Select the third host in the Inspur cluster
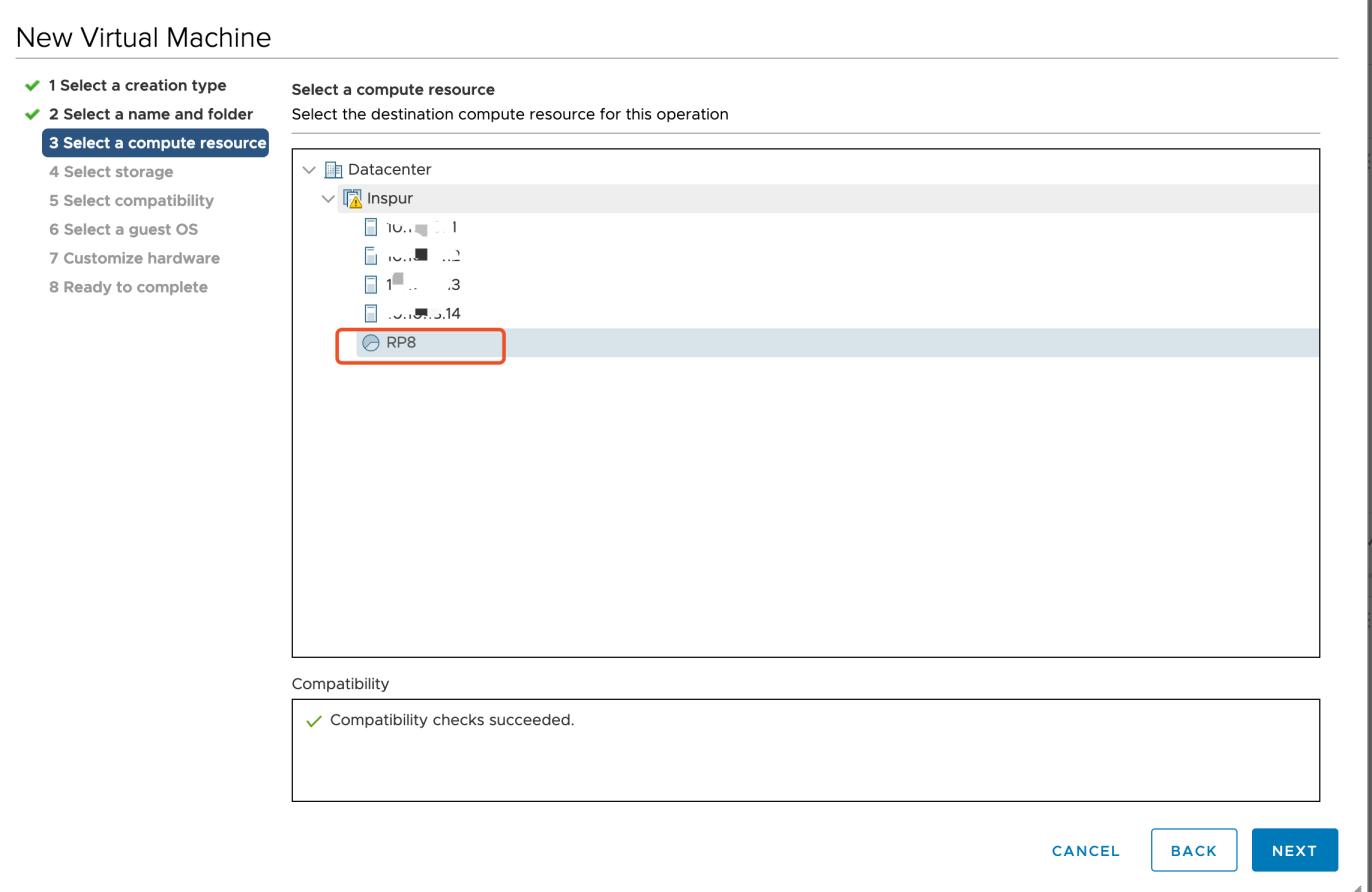This screenshot has width=1372, height=892. [420, 284]
